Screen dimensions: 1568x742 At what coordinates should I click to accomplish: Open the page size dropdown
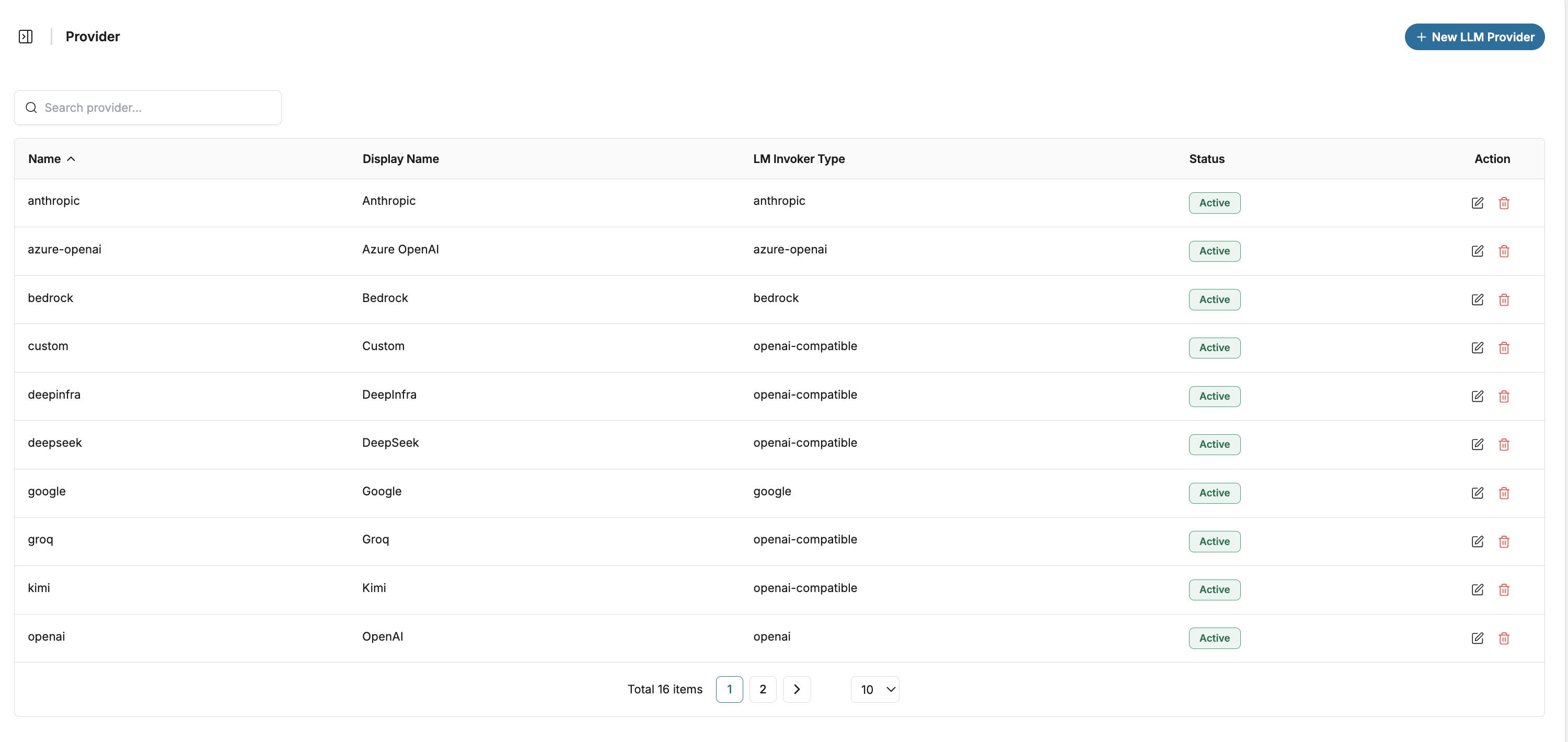click(x=875, y=689)
